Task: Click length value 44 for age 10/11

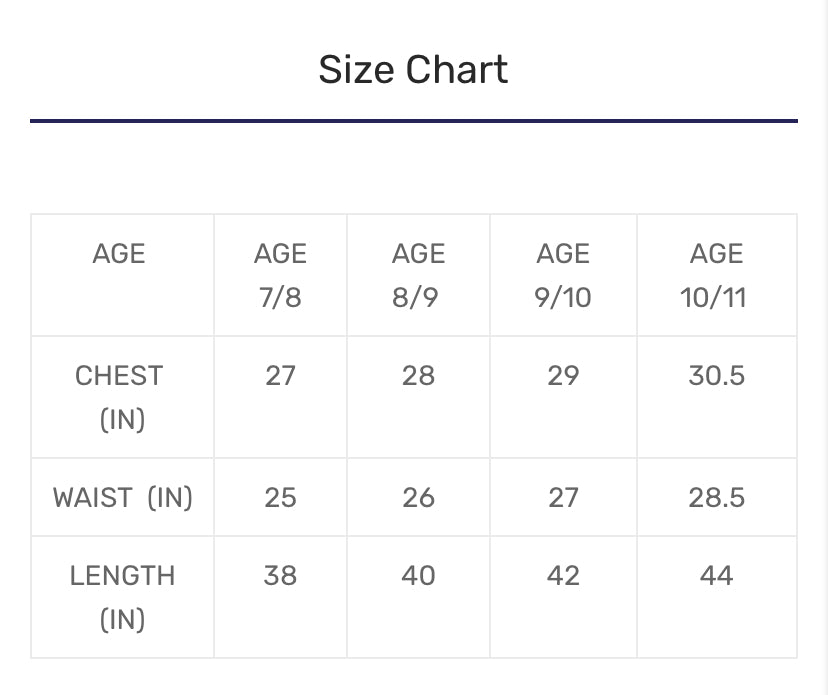Action: click(716, 576)
